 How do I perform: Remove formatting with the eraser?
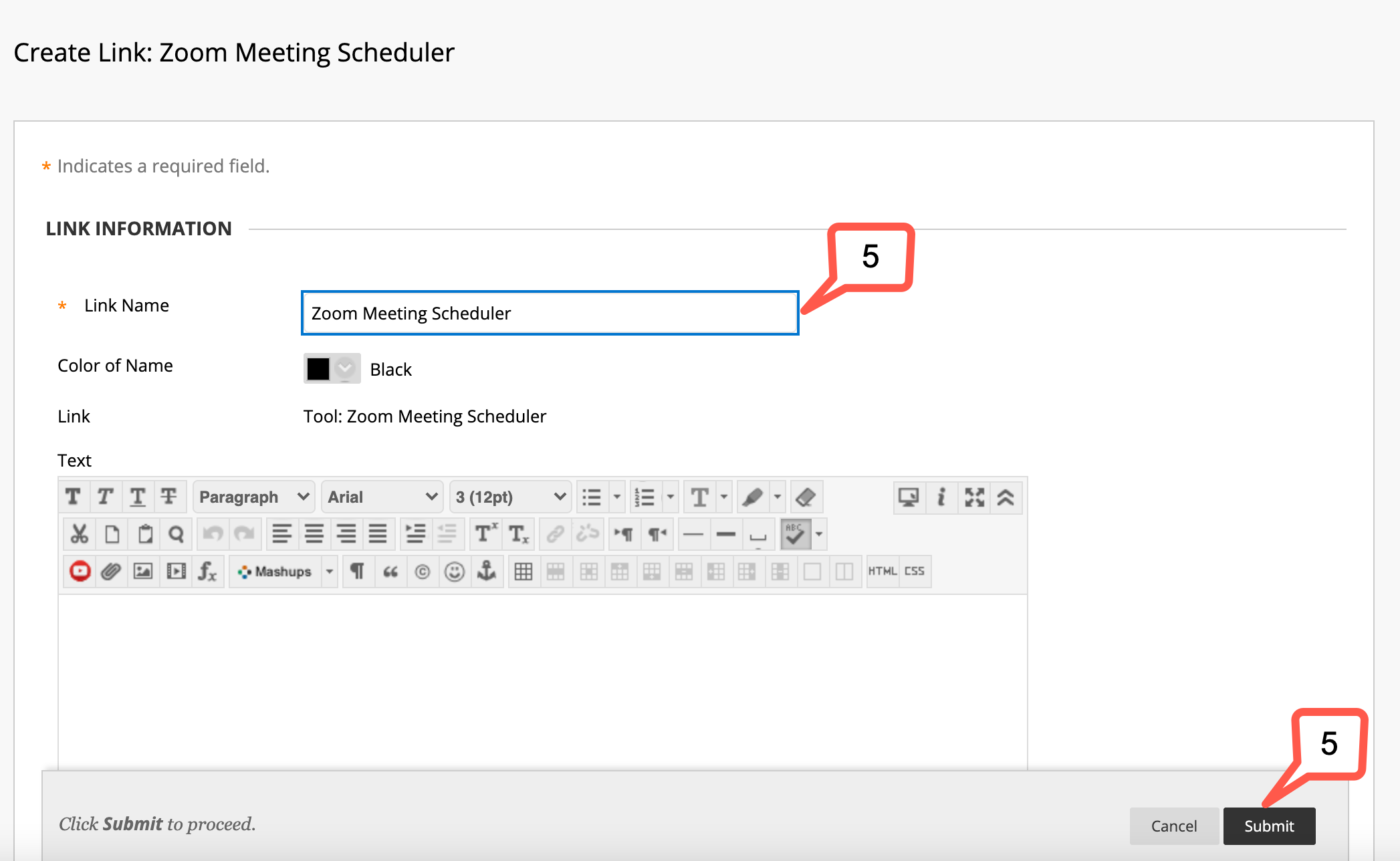point(806,497)
